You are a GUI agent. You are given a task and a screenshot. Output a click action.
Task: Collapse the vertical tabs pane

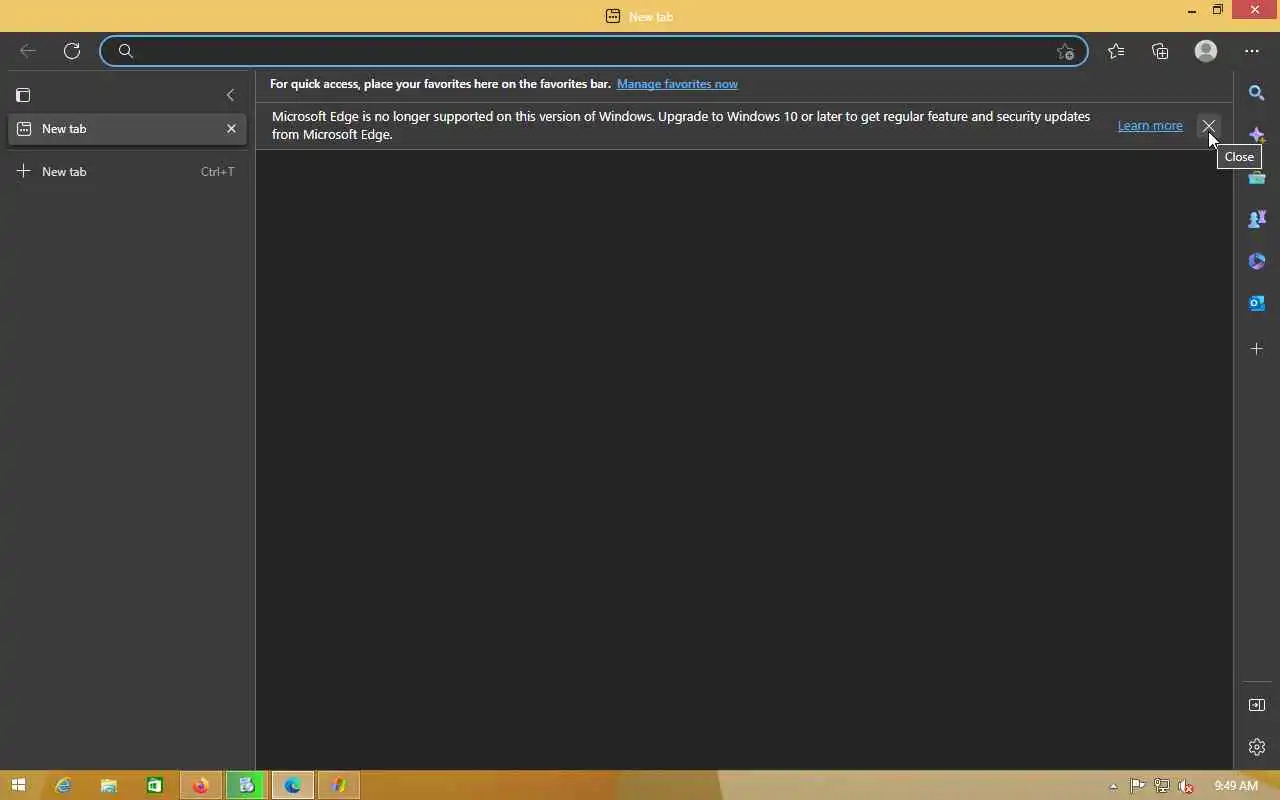click(x=230, y=95)
